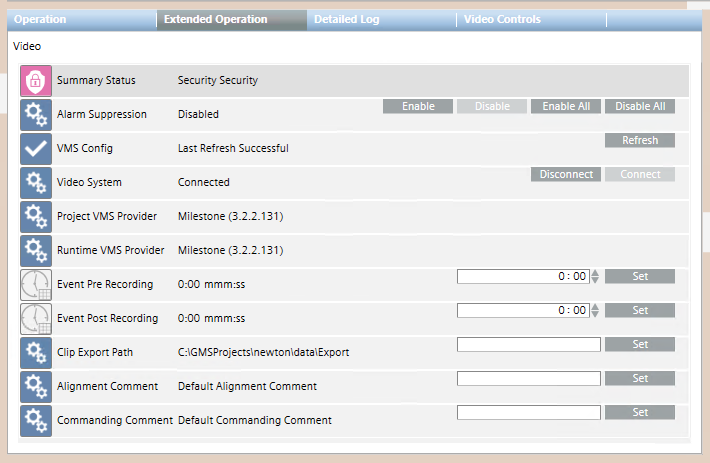Click the Video System gear icon
710x463 pixels.
(x=36, y=183)
